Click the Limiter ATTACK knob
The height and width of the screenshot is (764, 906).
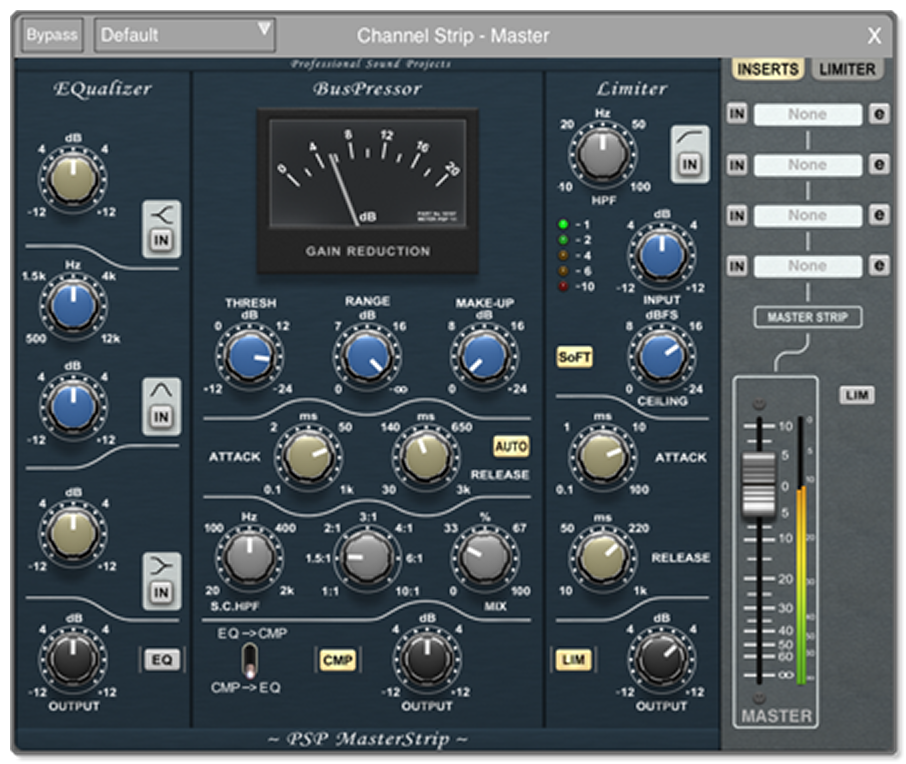[602, 458]
